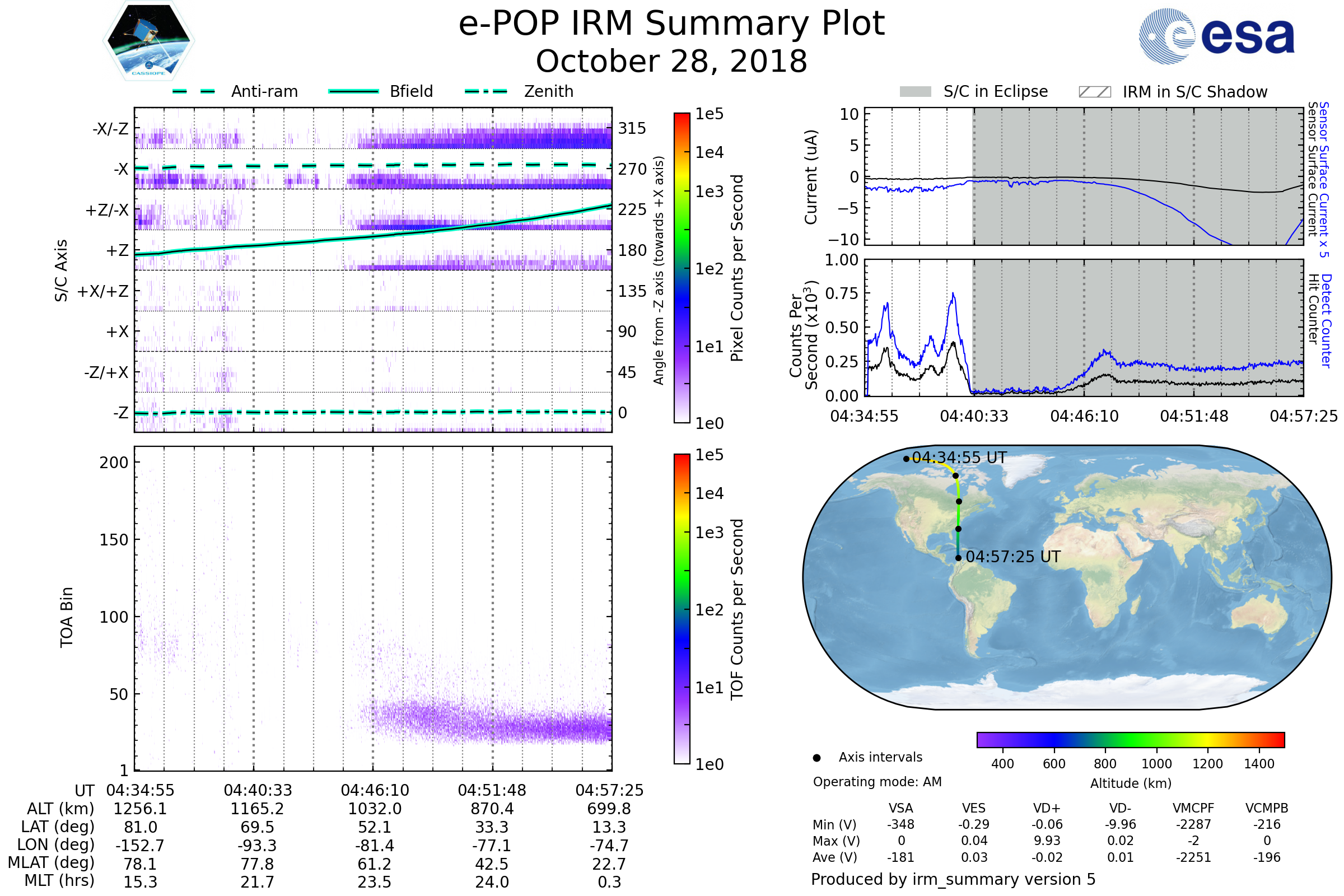Click the CASSIOPE satellite mission logo
Image resolution: width=1344 pixels, height=896 pixels.
click(x=148, y=41)
